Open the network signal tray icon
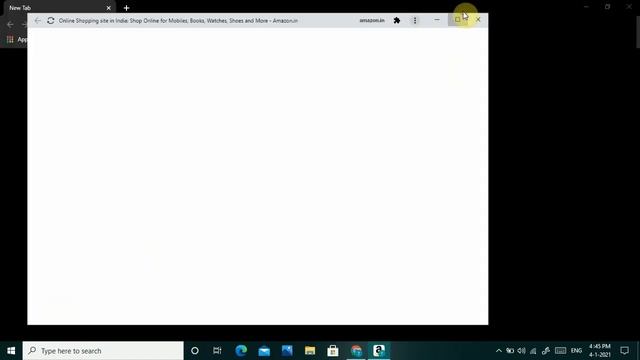This screenshot has height=360, width=640. [533, 351]
